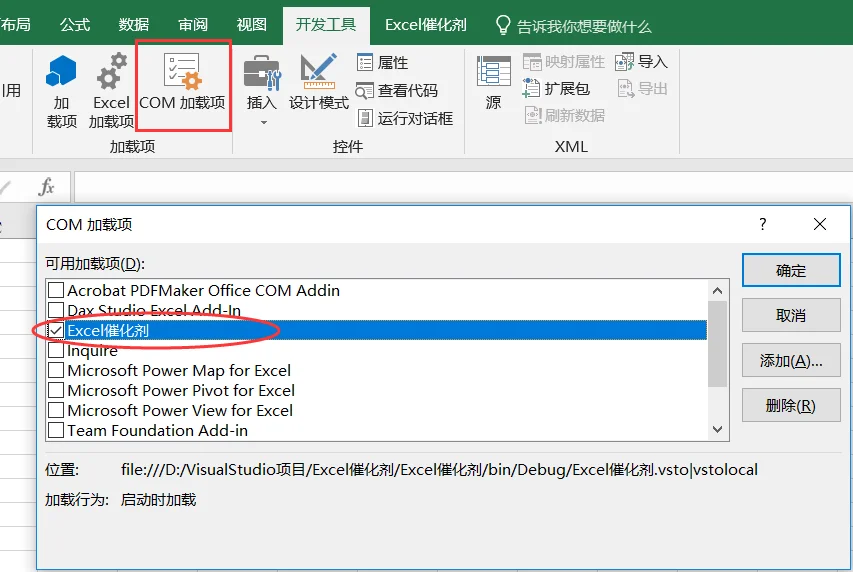Select the Inquire add-in row text
This screenshot has width=853, height=572.
point(92,351)
